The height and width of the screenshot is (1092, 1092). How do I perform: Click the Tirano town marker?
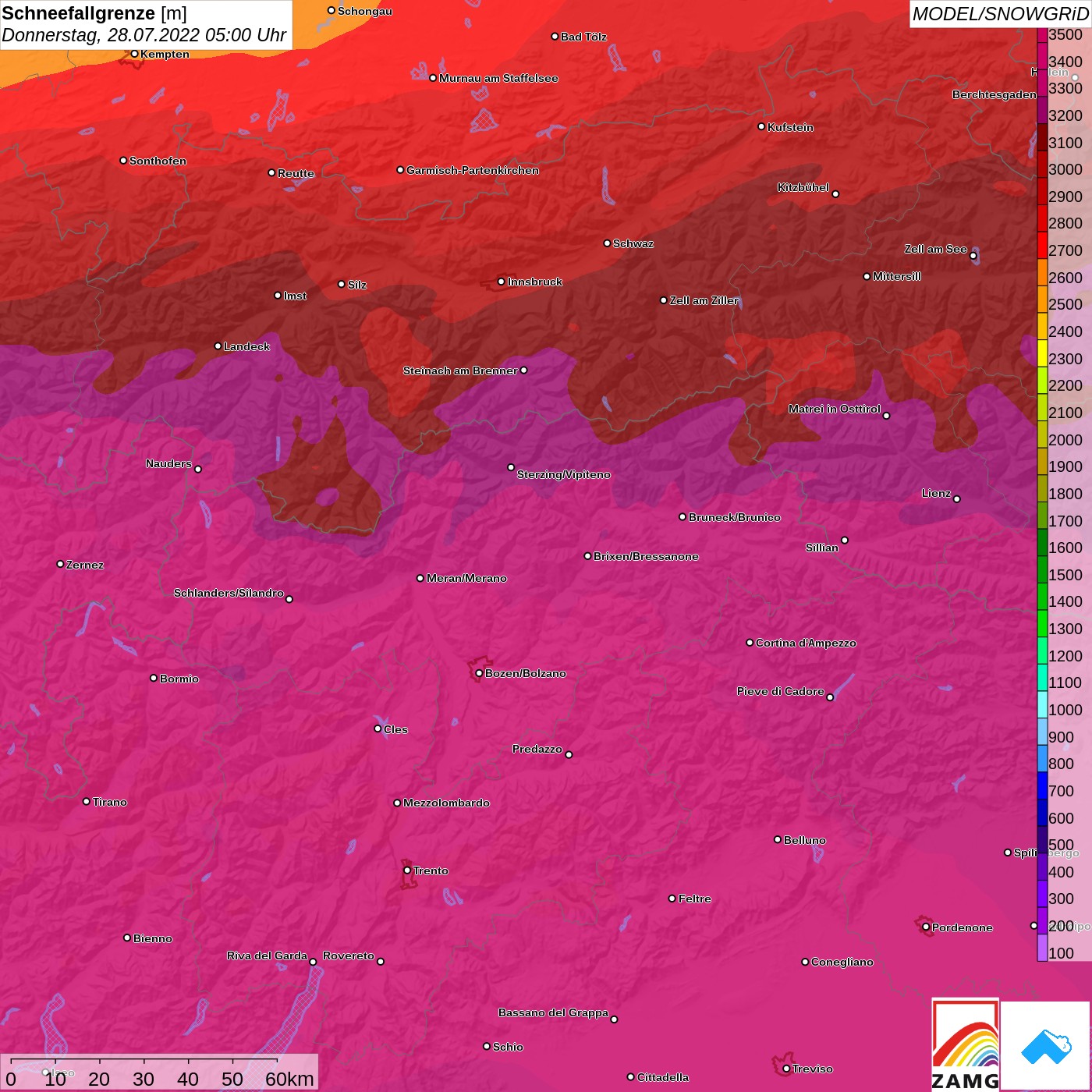point(87,801)
